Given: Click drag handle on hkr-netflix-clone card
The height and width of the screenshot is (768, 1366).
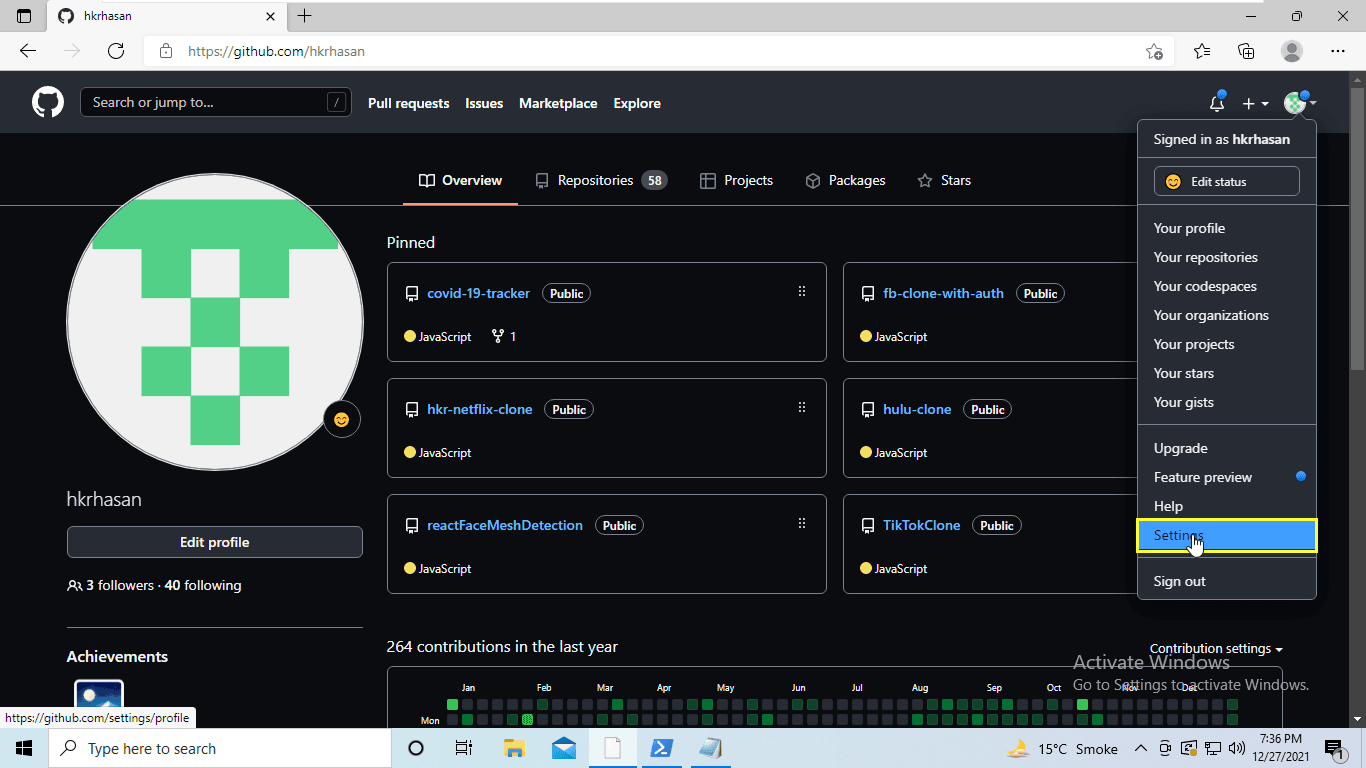Looking at the screenshot, I should pyautogui.click(x=802, y=408).
